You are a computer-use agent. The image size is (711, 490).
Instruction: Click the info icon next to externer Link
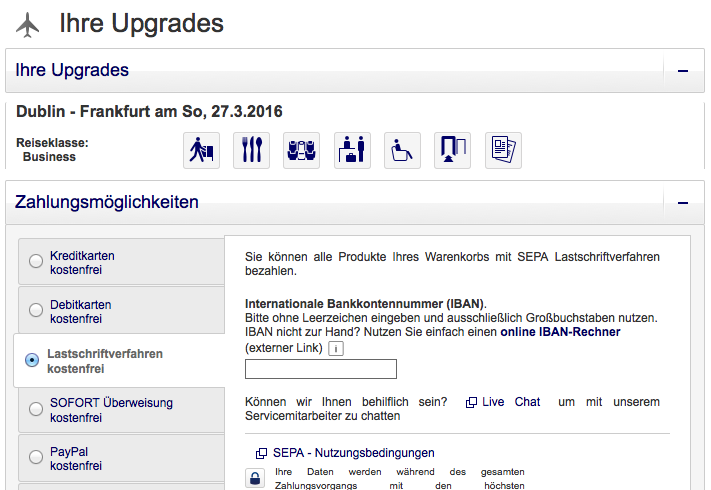[x=336, y=348]
